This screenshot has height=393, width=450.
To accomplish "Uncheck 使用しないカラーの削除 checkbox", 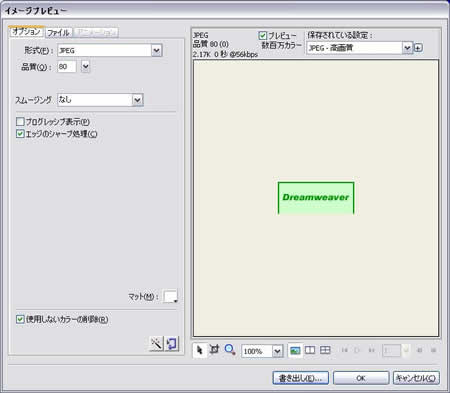I will point(20,319).
